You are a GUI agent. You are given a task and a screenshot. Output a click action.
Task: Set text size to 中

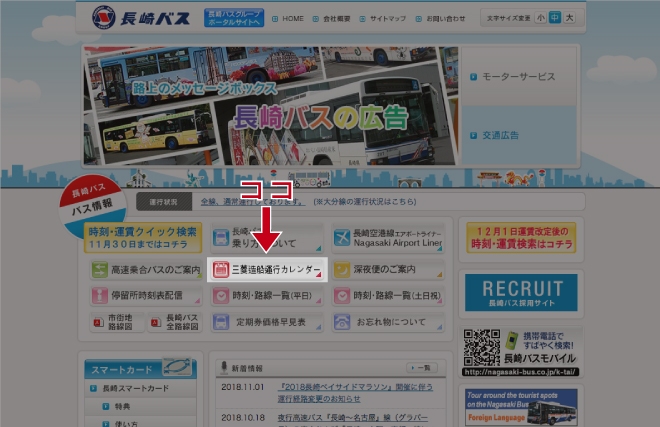(x=555, y=18)
